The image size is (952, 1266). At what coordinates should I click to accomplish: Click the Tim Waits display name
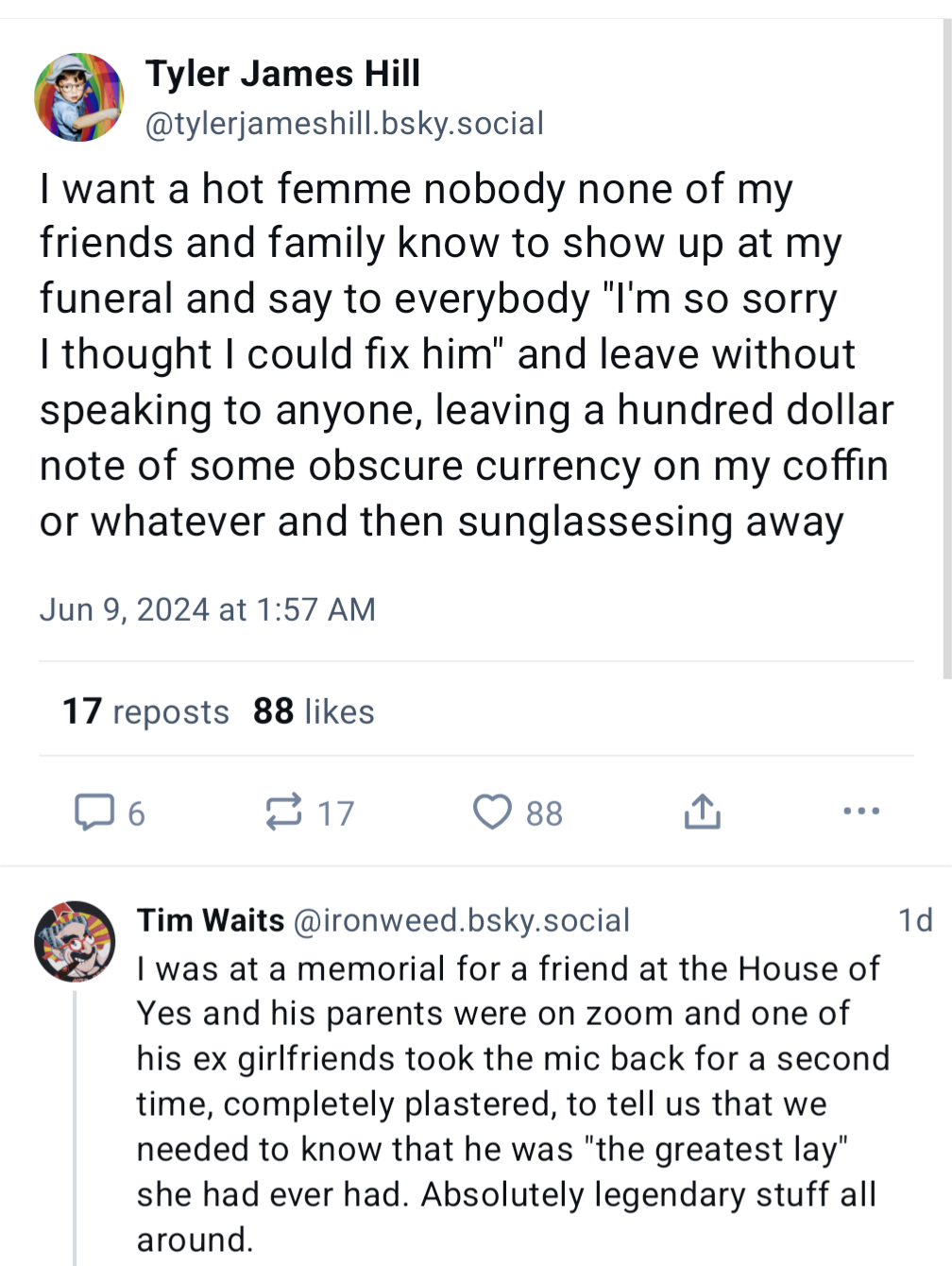(x=211, y=920)
